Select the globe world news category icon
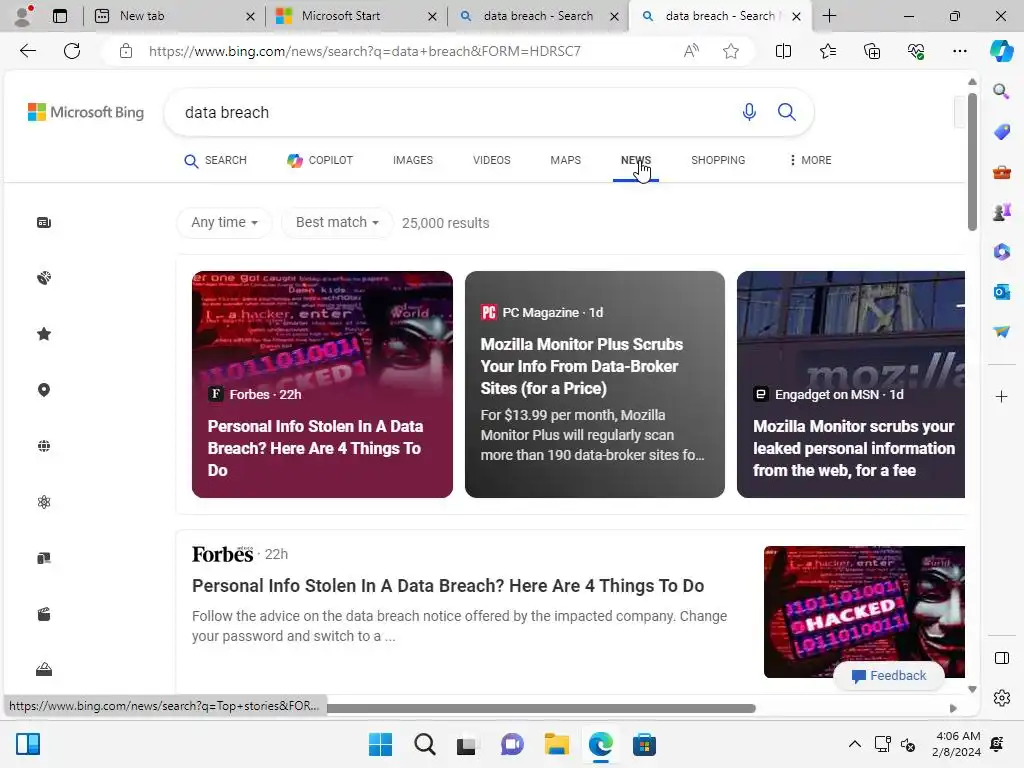This screenshot has width=1024, height=768. coord(44,446)
